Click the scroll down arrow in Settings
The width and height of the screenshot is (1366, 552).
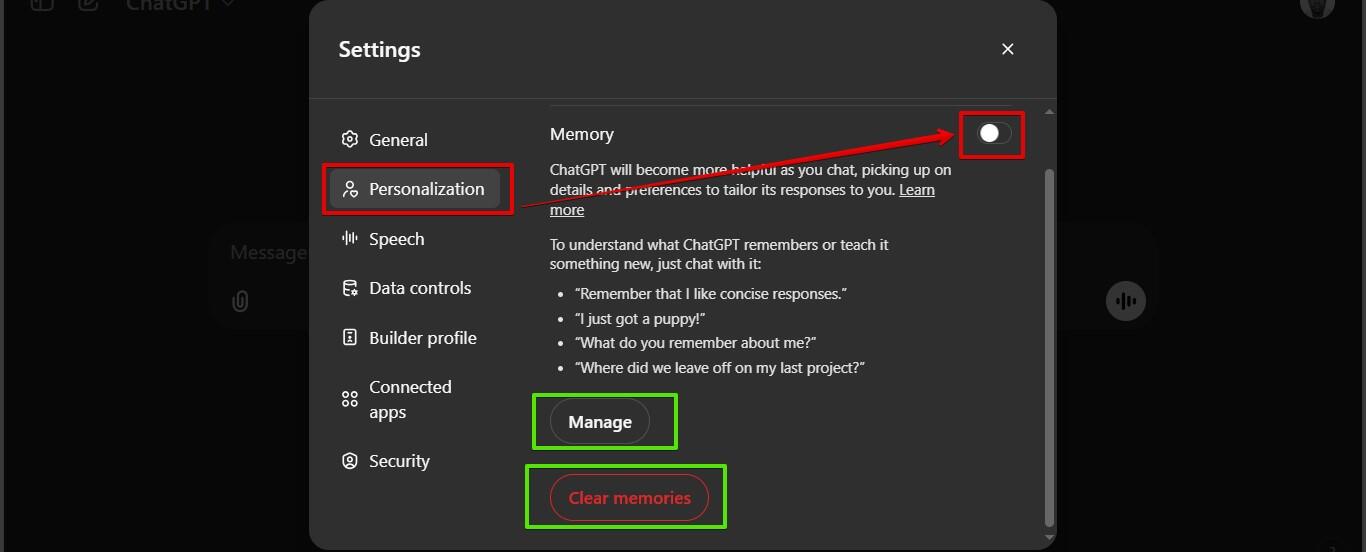click(x=1049, y=538)
